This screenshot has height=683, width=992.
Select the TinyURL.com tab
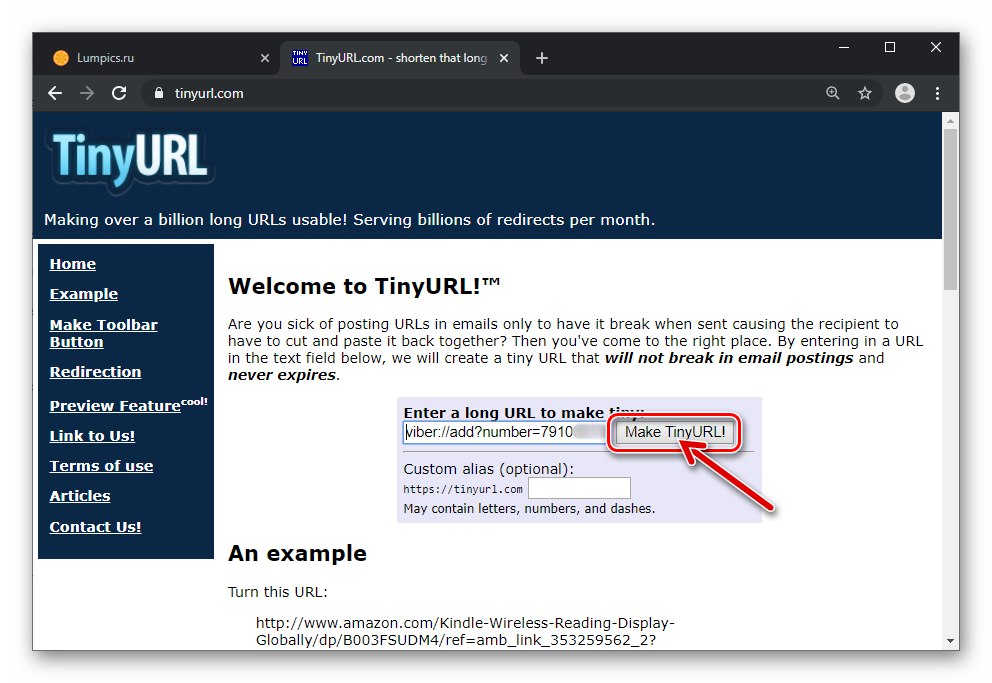(x=400, y=58)
